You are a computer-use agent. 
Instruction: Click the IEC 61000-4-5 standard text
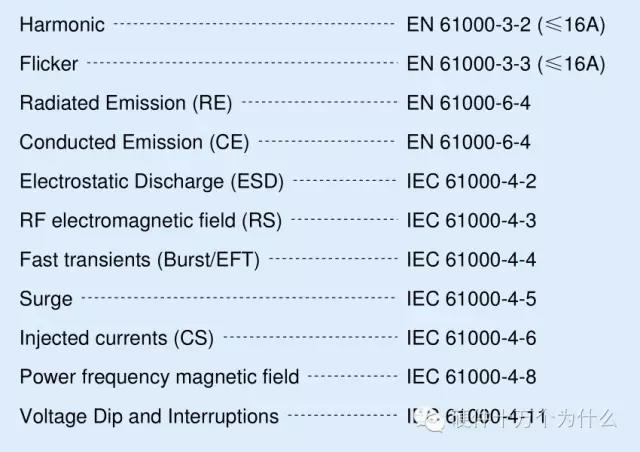pyautogui.click(x=472, y=299)
